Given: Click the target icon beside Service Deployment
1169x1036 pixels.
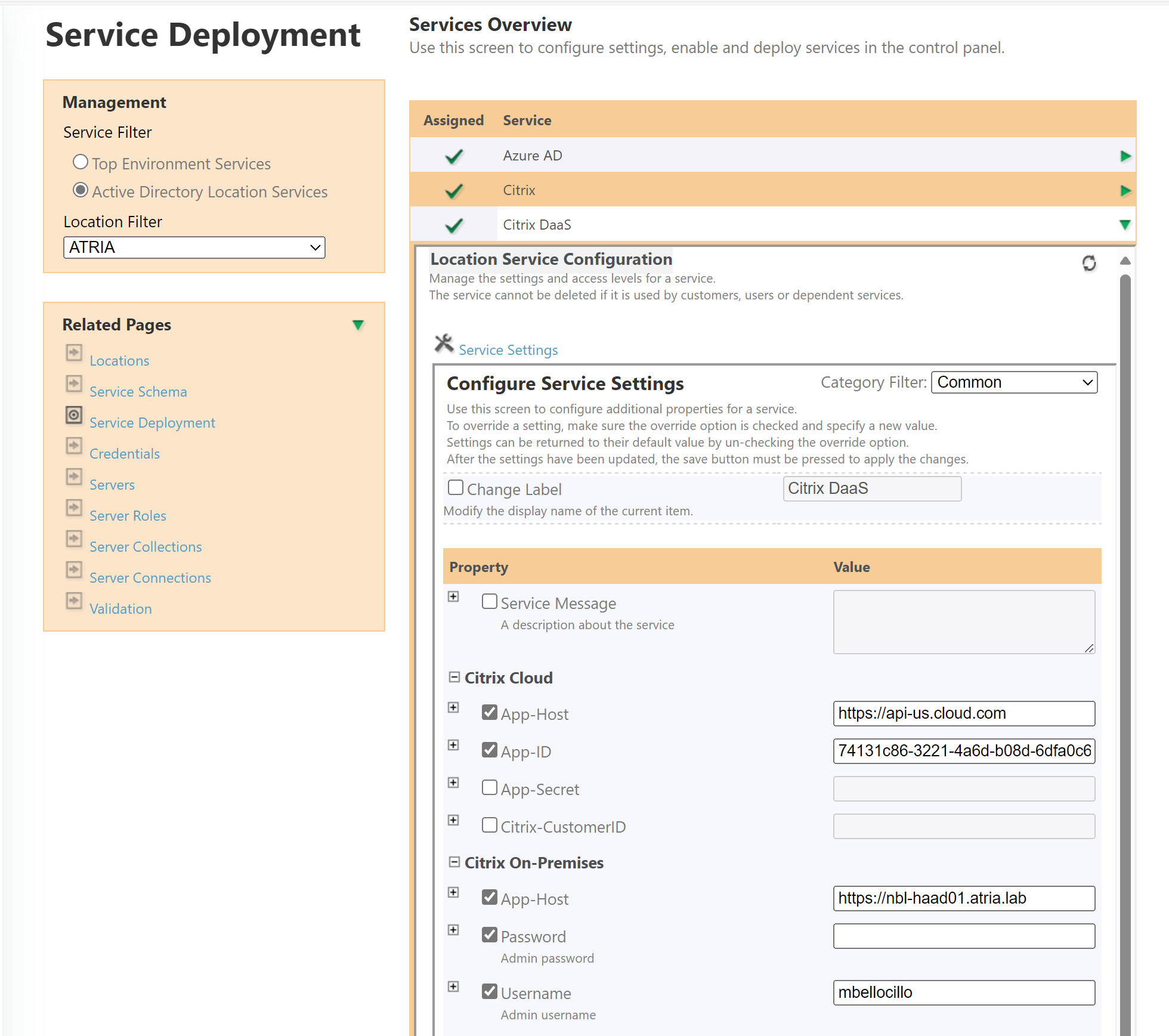Looking at the screenshot, I should [74, 415].
